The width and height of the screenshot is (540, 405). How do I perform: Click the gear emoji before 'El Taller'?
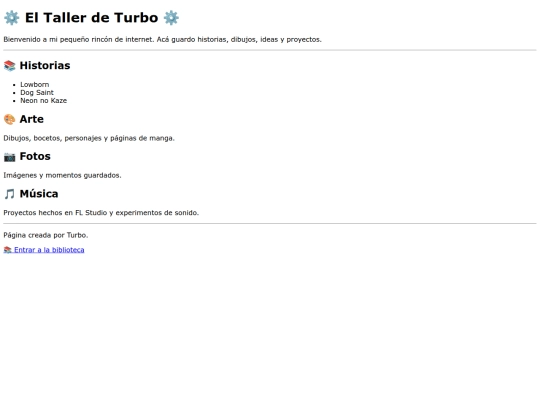point(12,18)
